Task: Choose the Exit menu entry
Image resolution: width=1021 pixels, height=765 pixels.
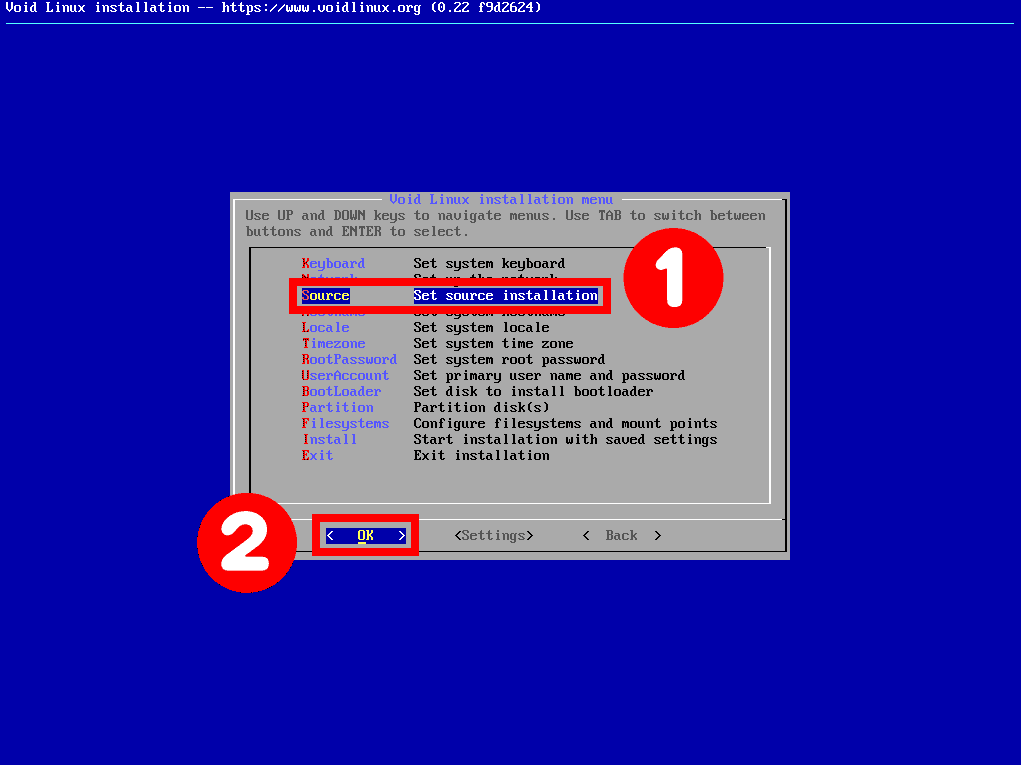Action: (425, 456)
